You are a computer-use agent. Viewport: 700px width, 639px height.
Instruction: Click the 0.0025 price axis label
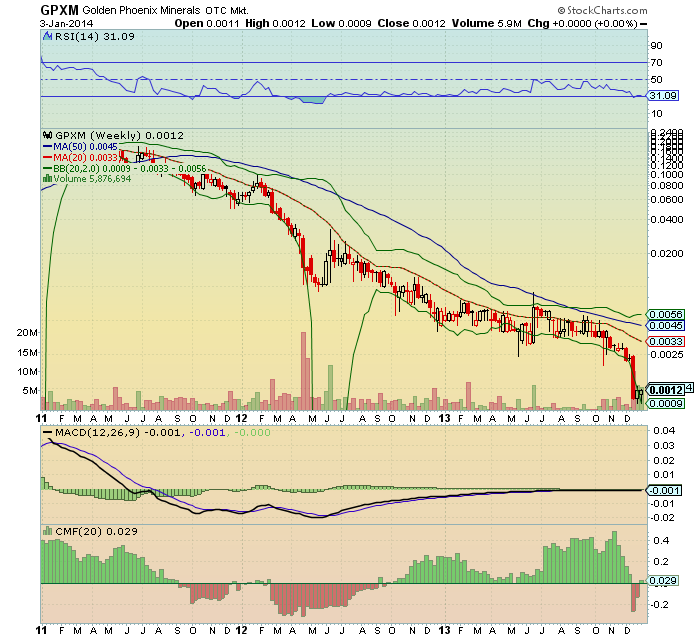tap(667, 355)
